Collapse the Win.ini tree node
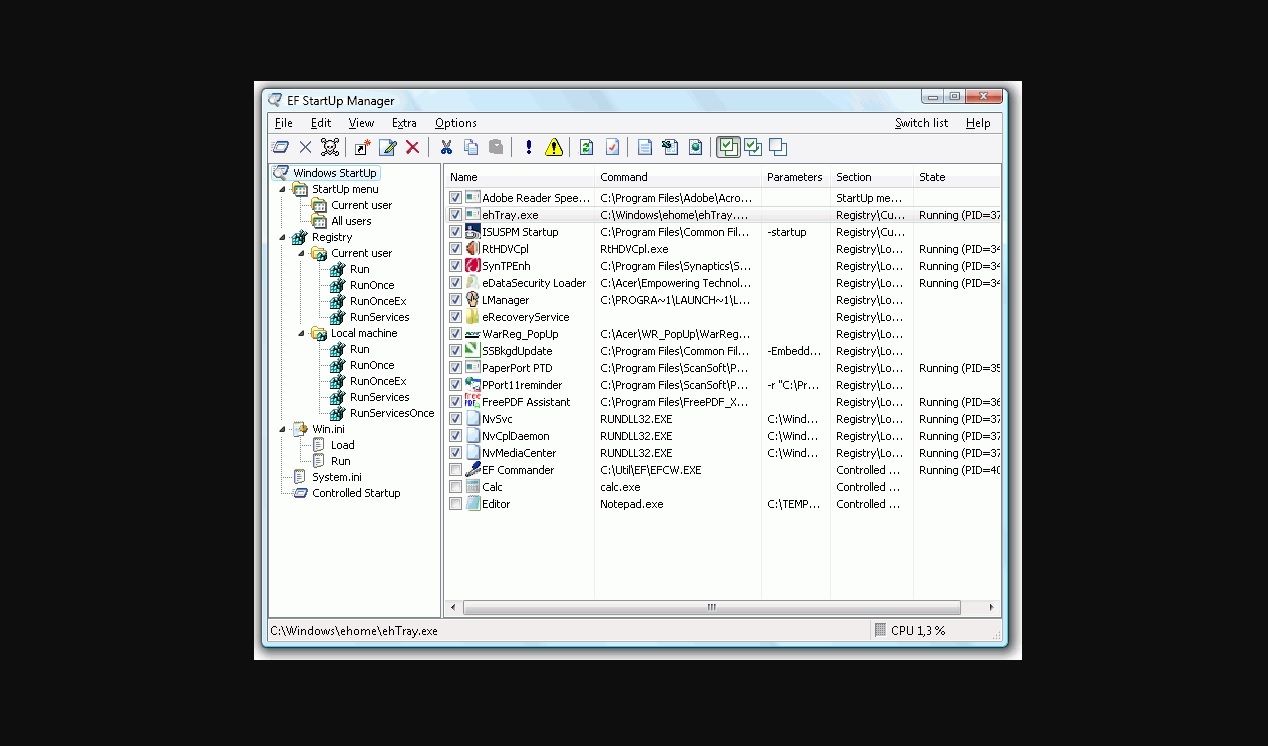 (x=283, y=429)
